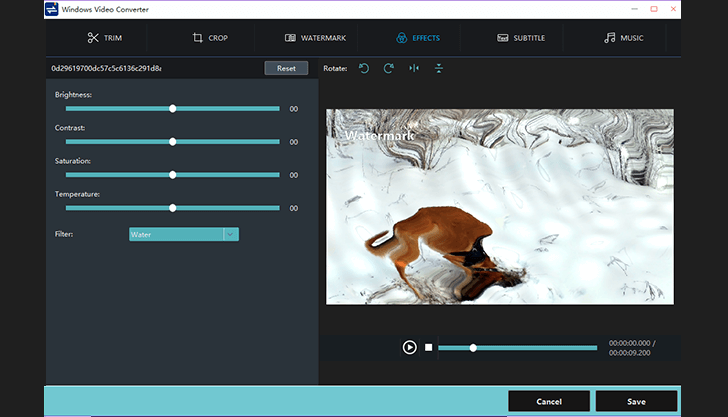Reset all effect settings
This screenshot has width=728, height=417.
(x=286, y=69)
